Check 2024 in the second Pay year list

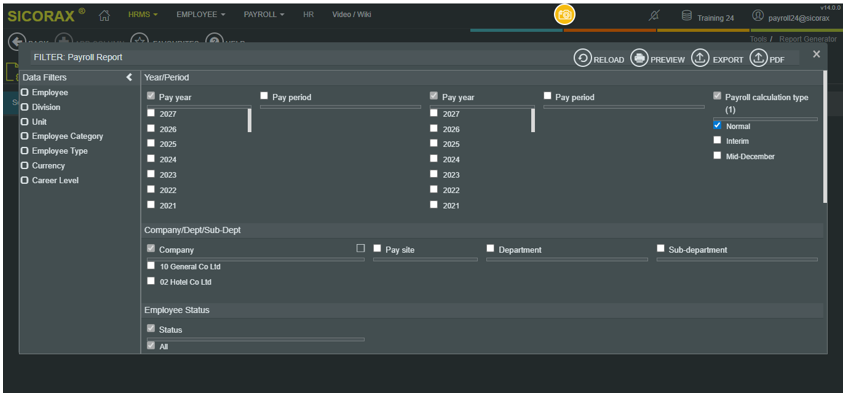pyautogui.click(x=434, y=159)
